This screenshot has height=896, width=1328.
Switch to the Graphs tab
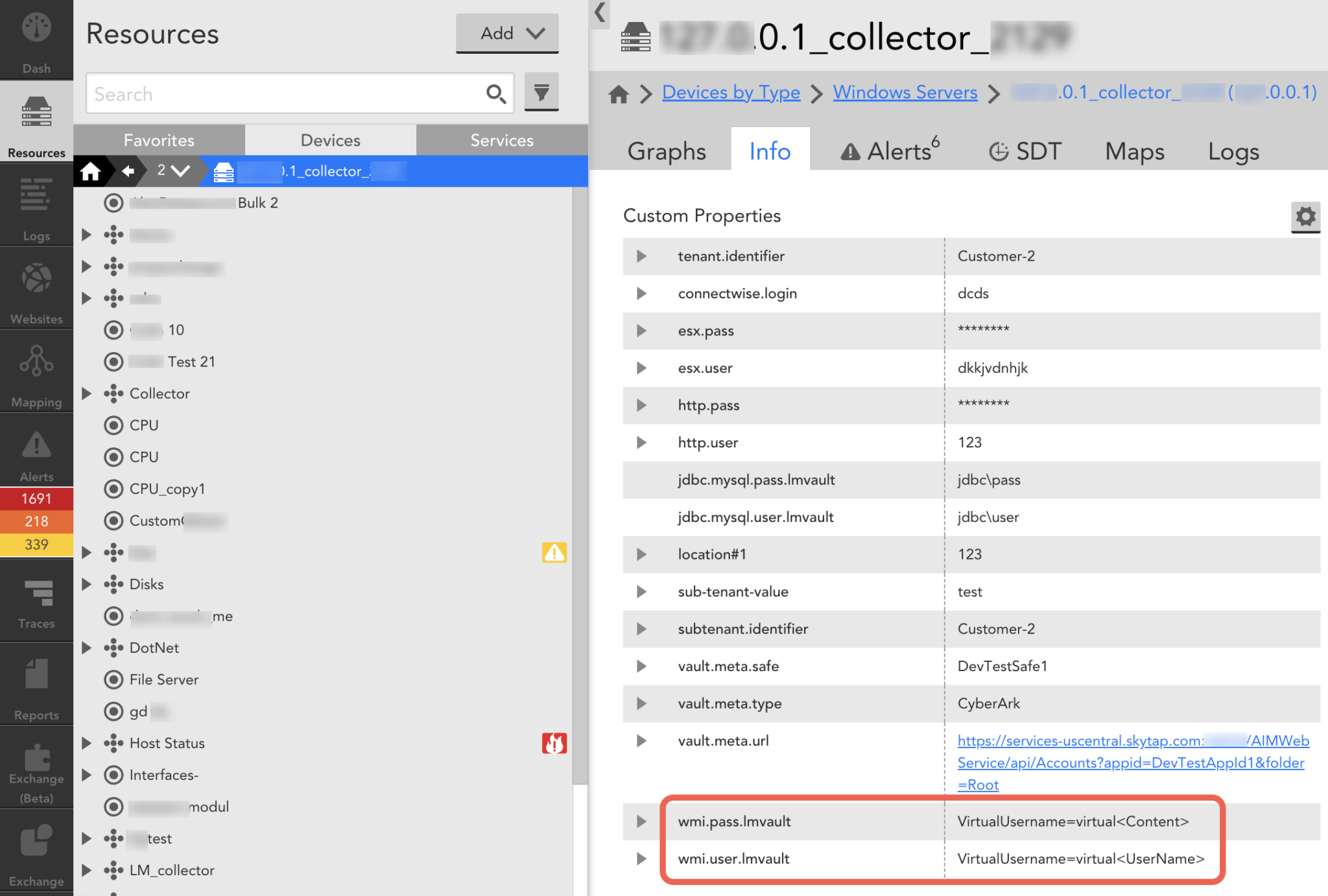[666, 151]
